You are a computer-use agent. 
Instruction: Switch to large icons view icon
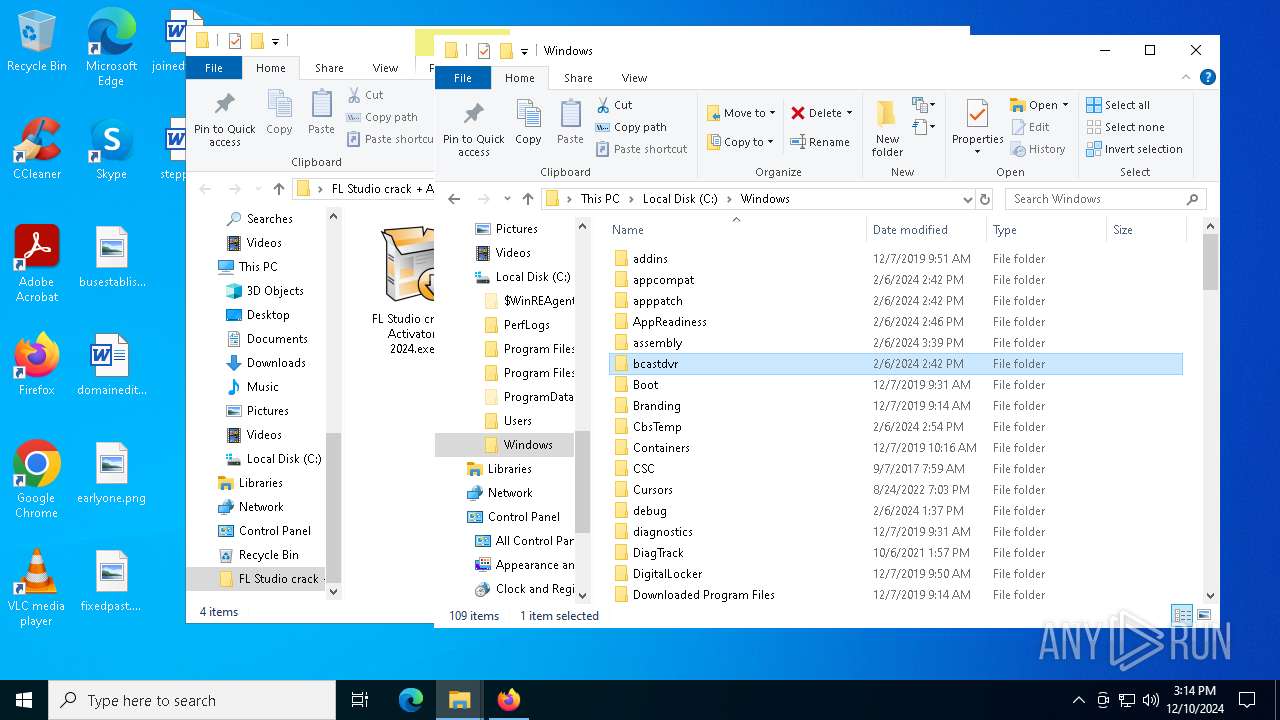1203,615
